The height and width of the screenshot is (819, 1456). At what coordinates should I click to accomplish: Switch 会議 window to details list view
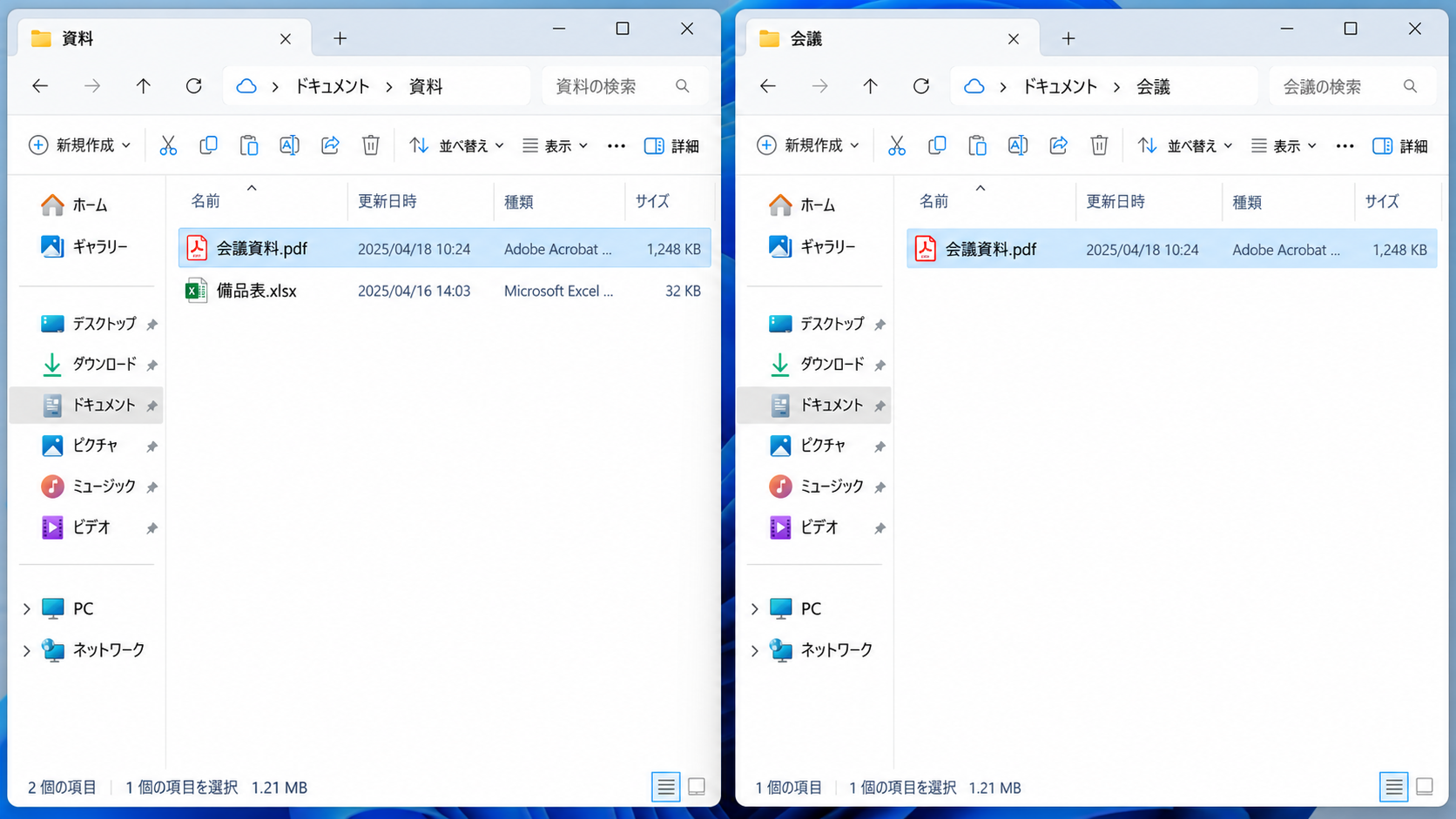(x=1394, y=787)
